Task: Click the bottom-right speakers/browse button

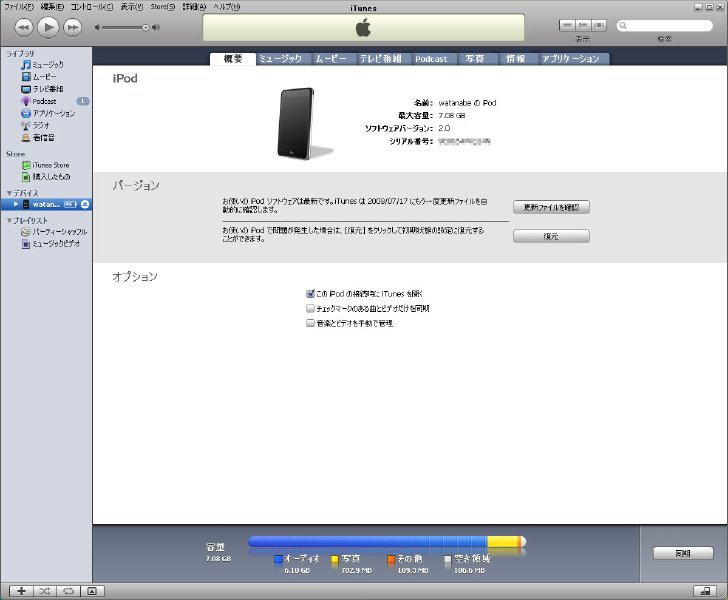Action: pos(705,591)
